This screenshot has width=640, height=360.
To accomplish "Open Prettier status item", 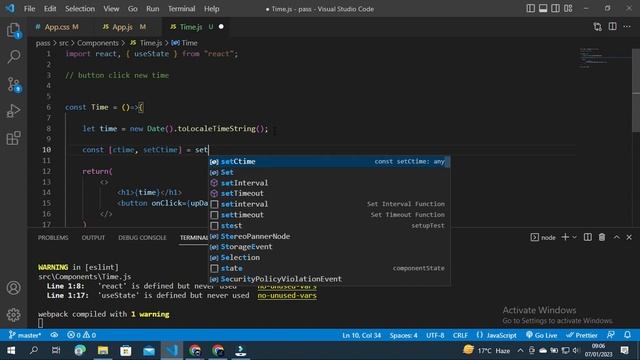I will pyautogui.click(x=582, y=335).
